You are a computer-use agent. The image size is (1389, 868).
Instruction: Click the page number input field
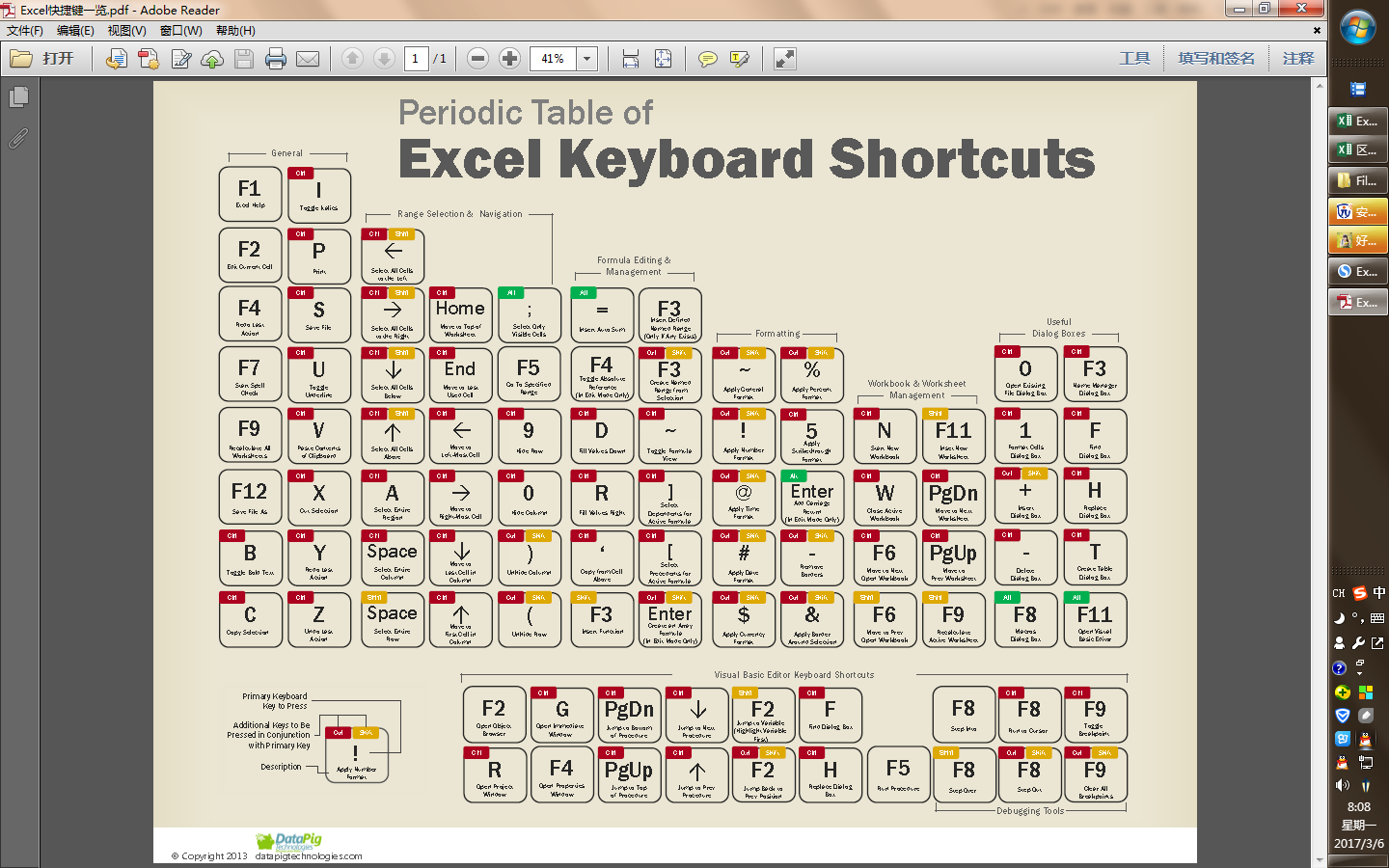point(416,59)
